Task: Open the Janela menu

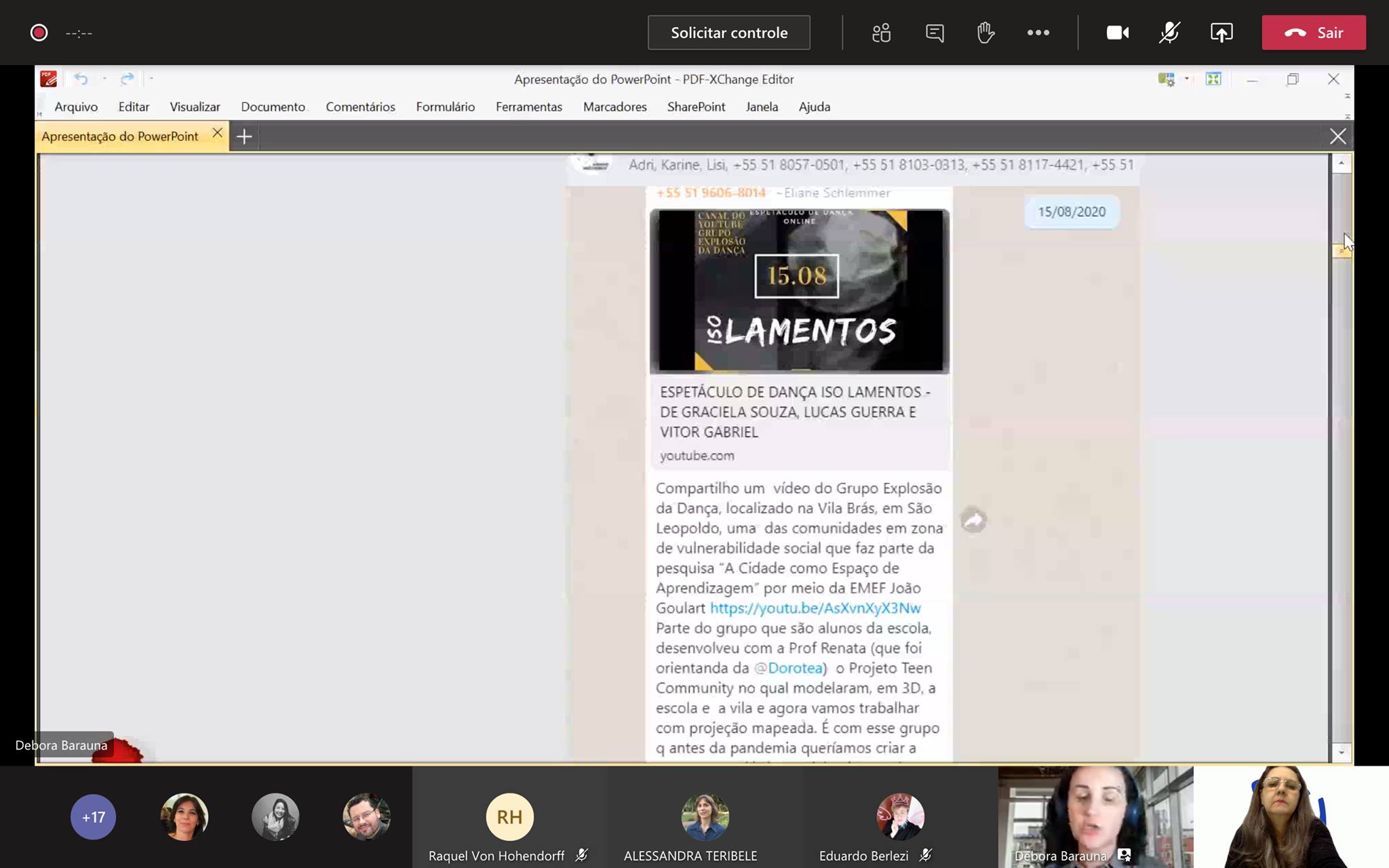Action: [x=762, y=106]
